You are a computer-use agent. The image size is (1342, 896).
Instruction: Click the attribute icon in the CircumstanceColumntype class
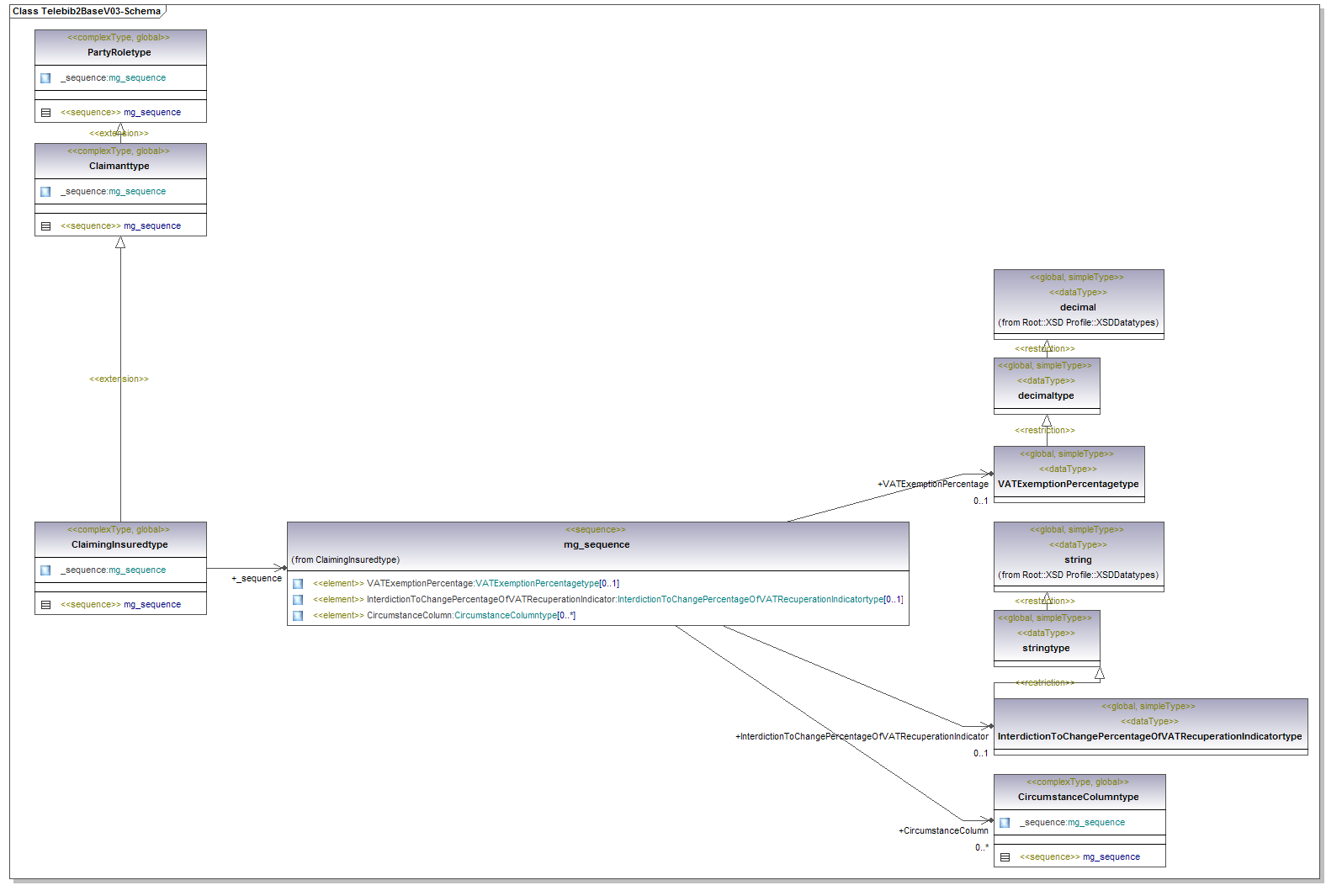[1005, 823]
